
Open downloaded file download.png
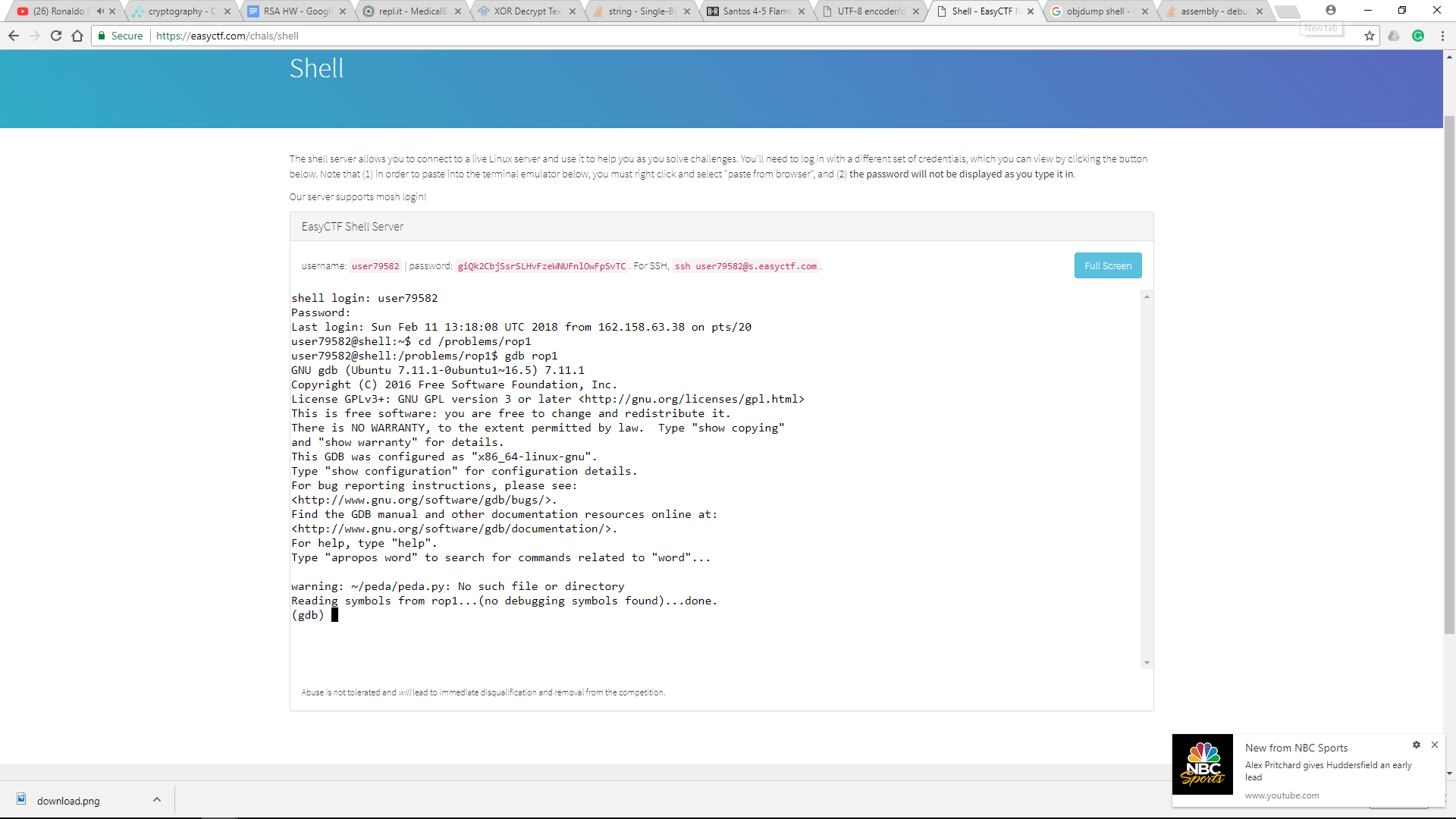point(68,801)
